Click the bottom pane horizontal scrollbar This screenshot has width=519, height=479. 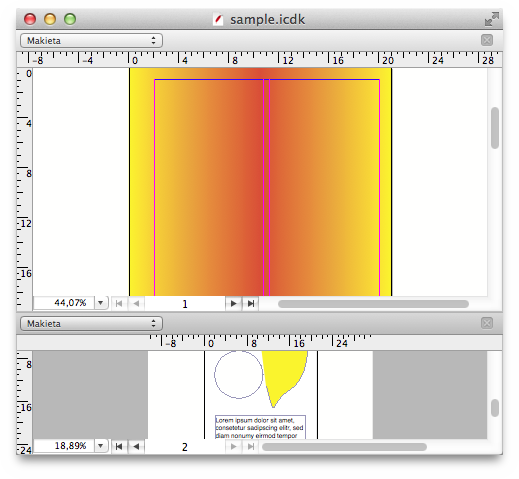click(x=344, y=447)
